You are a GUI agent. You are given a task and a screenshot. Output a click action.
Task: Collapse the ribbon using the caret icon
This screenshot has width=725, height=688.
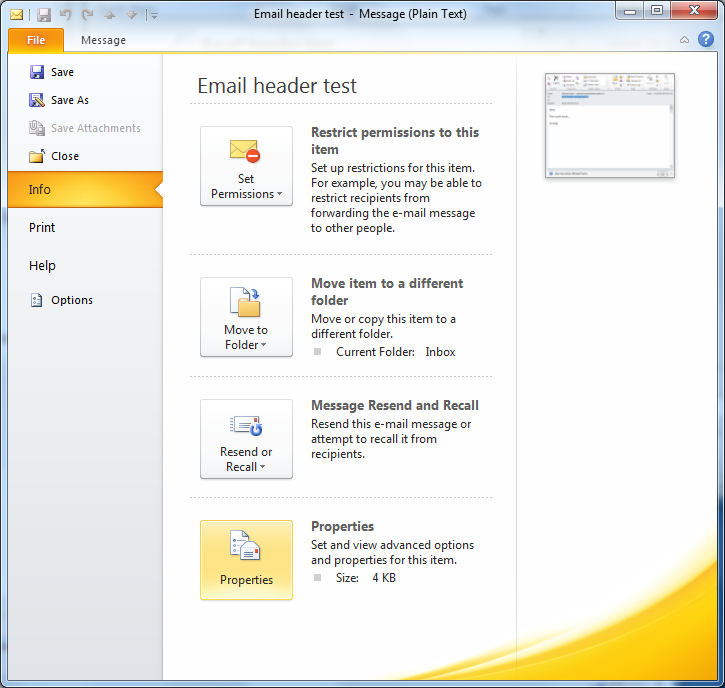(x=684, y=40)
